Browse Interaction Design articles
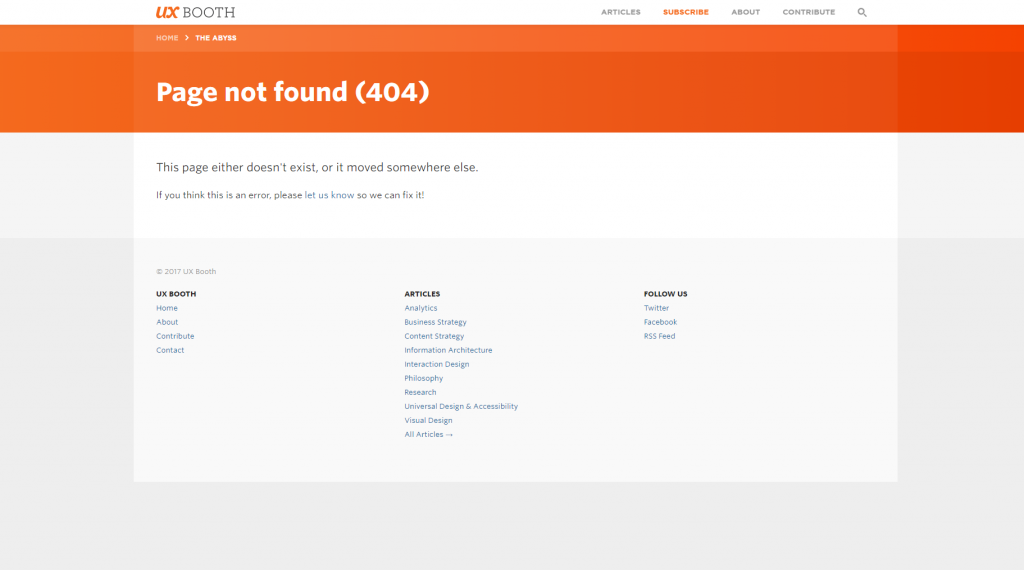 click(x=436, y=364)
